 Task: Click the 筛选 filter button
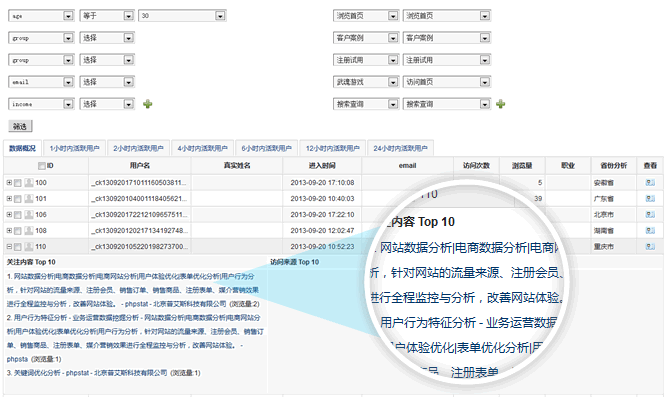20,126
